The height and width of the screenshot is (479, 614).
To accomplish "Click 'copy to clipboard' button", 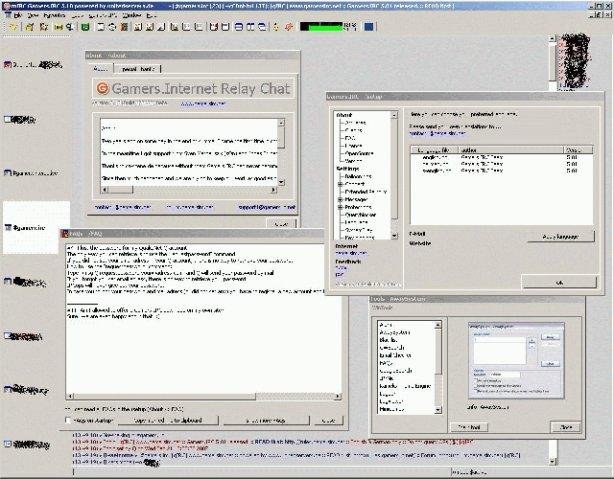I will click(x=168, y=421).
